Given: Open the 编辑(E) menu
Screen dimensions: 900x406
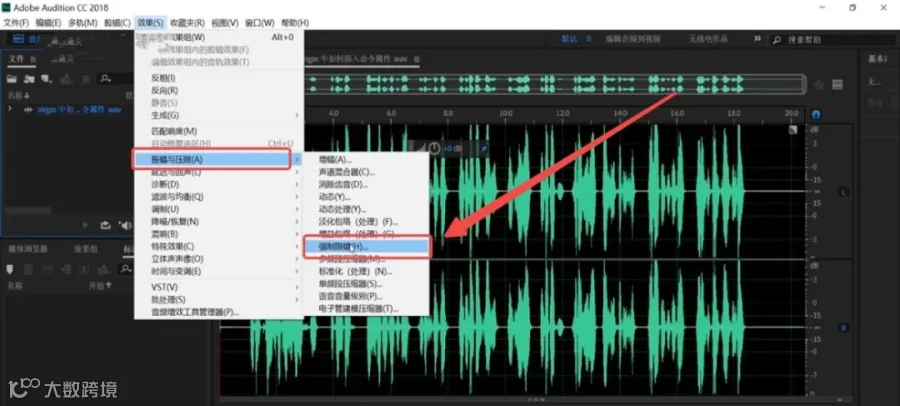Looking at the screenshot, I should click(48, 23).
